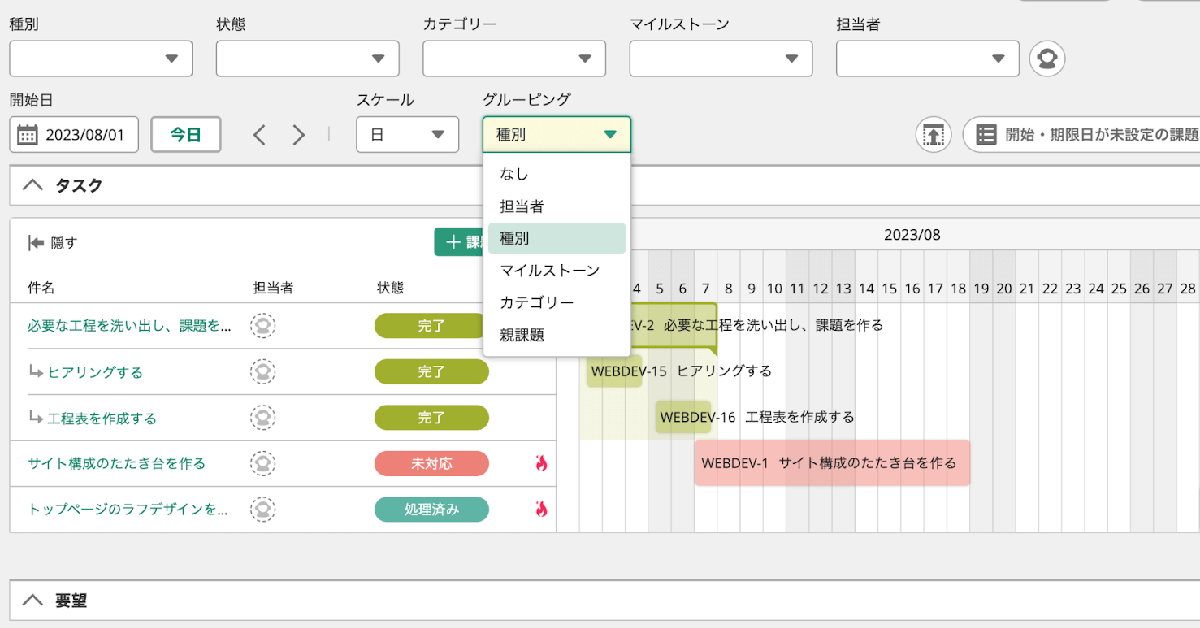Screen dimensions: 1200x628
Task: Click the 今日 button
Action: coord(185,135)
